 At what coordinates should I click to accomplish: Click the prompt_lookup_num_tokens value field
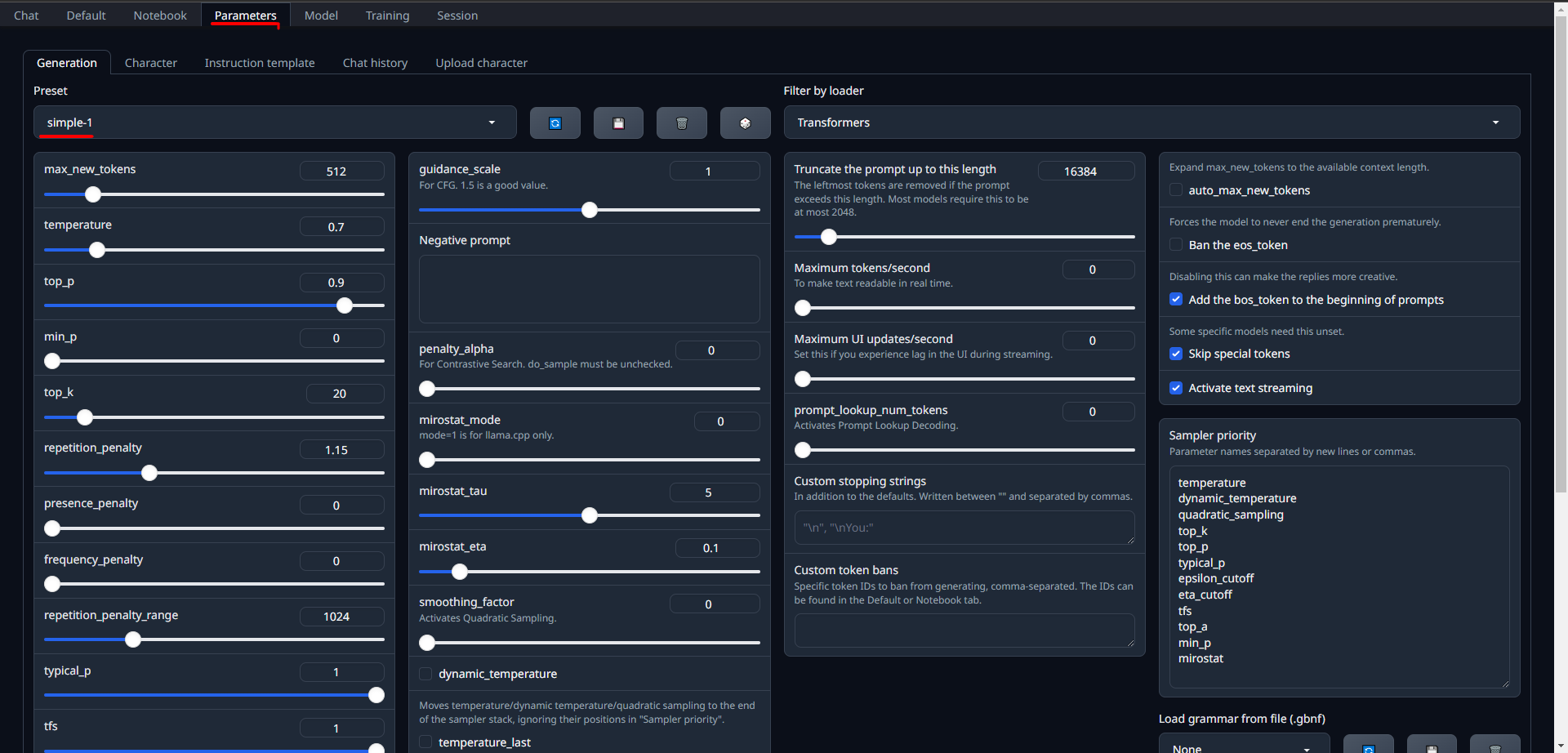1098,411
